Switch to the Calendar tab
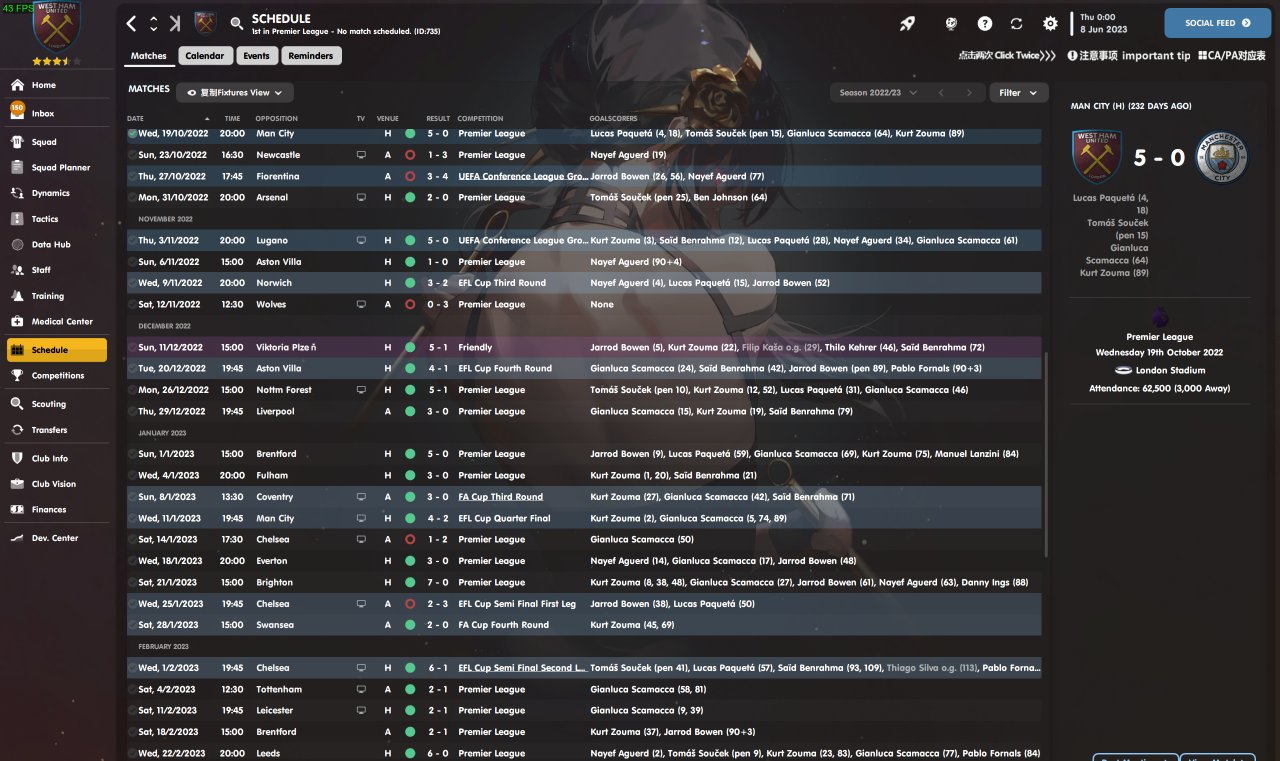Image resolution: width=1280 pixels, height=761 pixels. [x=205, y=56]
